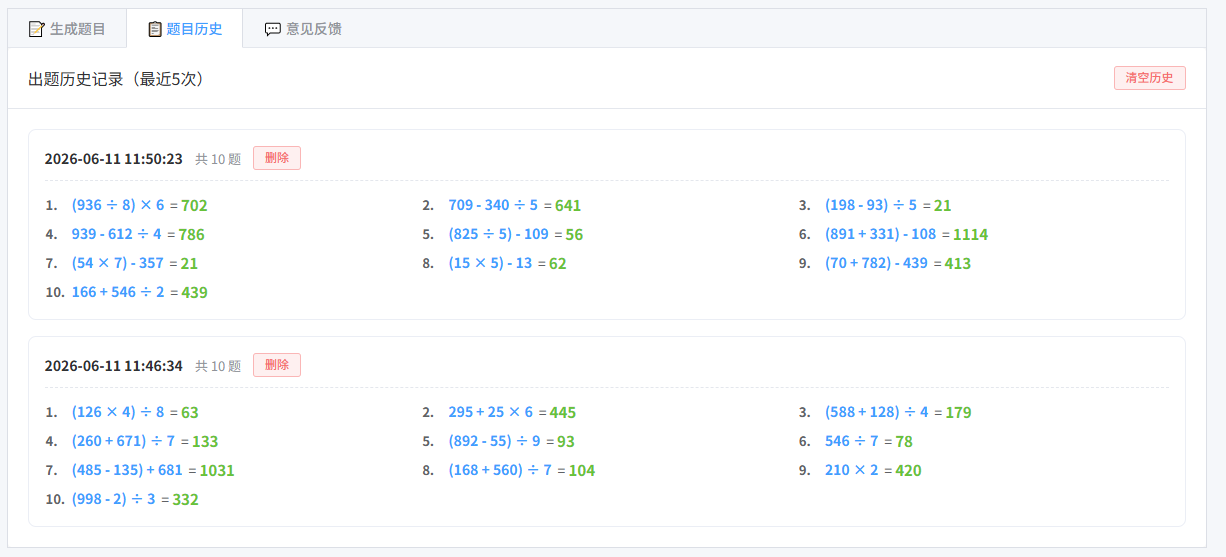This screenshot has height=557, width=1226.
Task: Click the answer 1114 in first record
Action: pos(970,234)
